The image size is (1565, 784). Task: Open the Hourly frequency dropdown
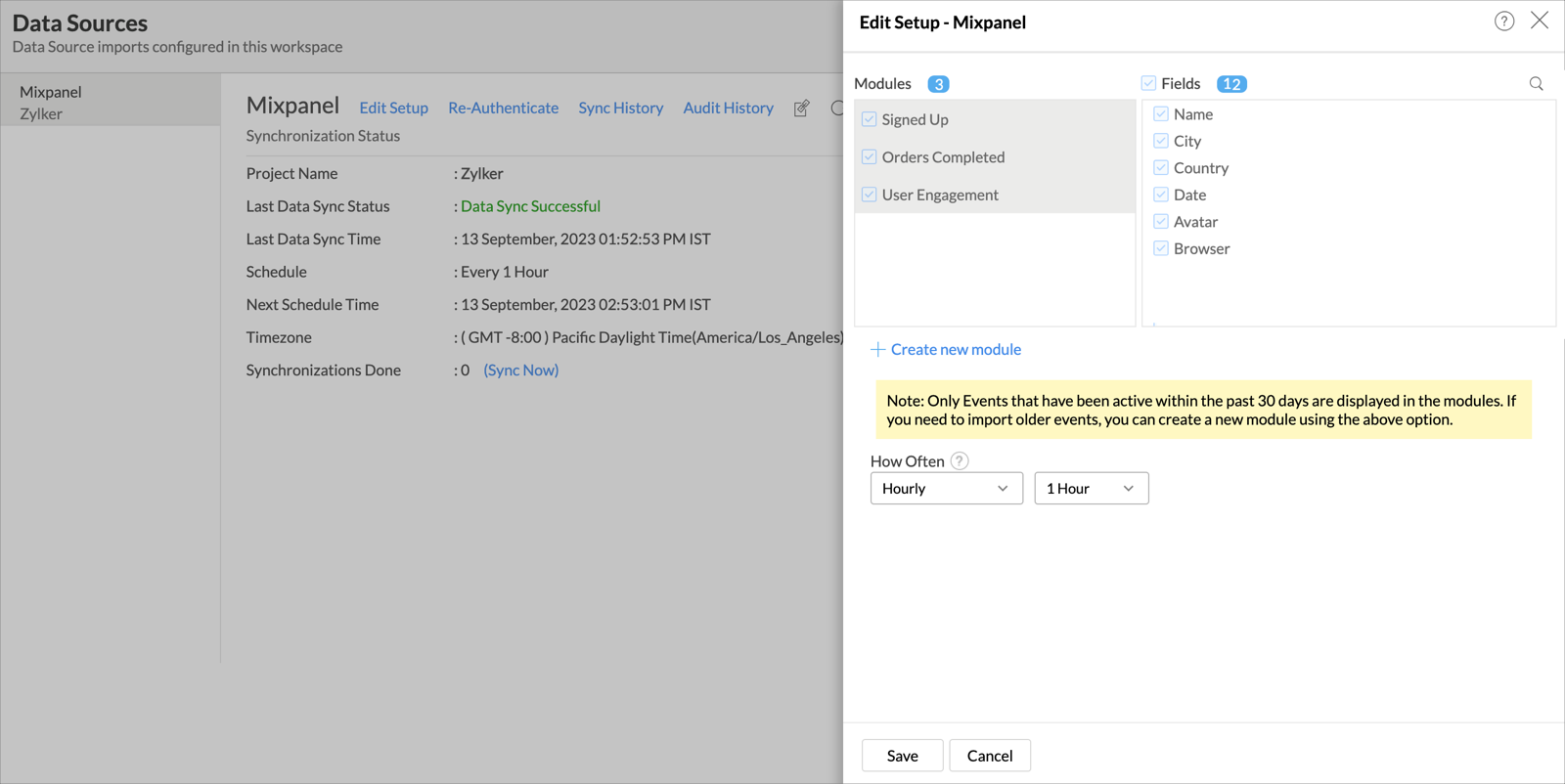click(946, 489)
